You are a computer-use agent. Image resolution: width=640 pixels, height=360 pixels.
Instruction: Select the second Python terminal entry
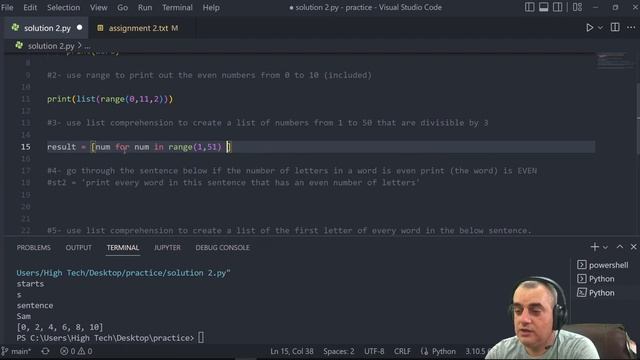pos(596,293)
